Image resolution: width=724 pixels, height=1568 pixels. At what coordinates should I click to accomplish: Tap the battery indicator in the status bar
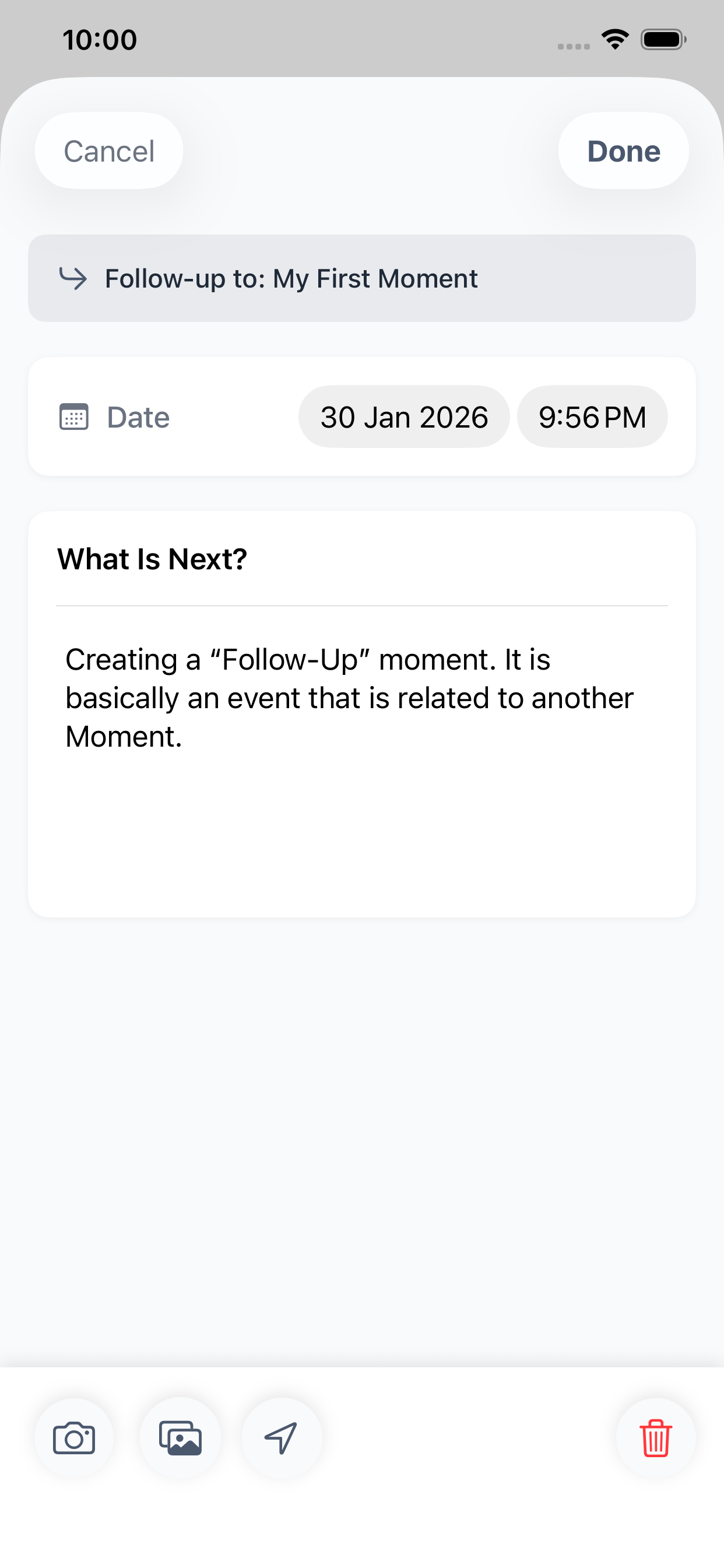[663, 40]
